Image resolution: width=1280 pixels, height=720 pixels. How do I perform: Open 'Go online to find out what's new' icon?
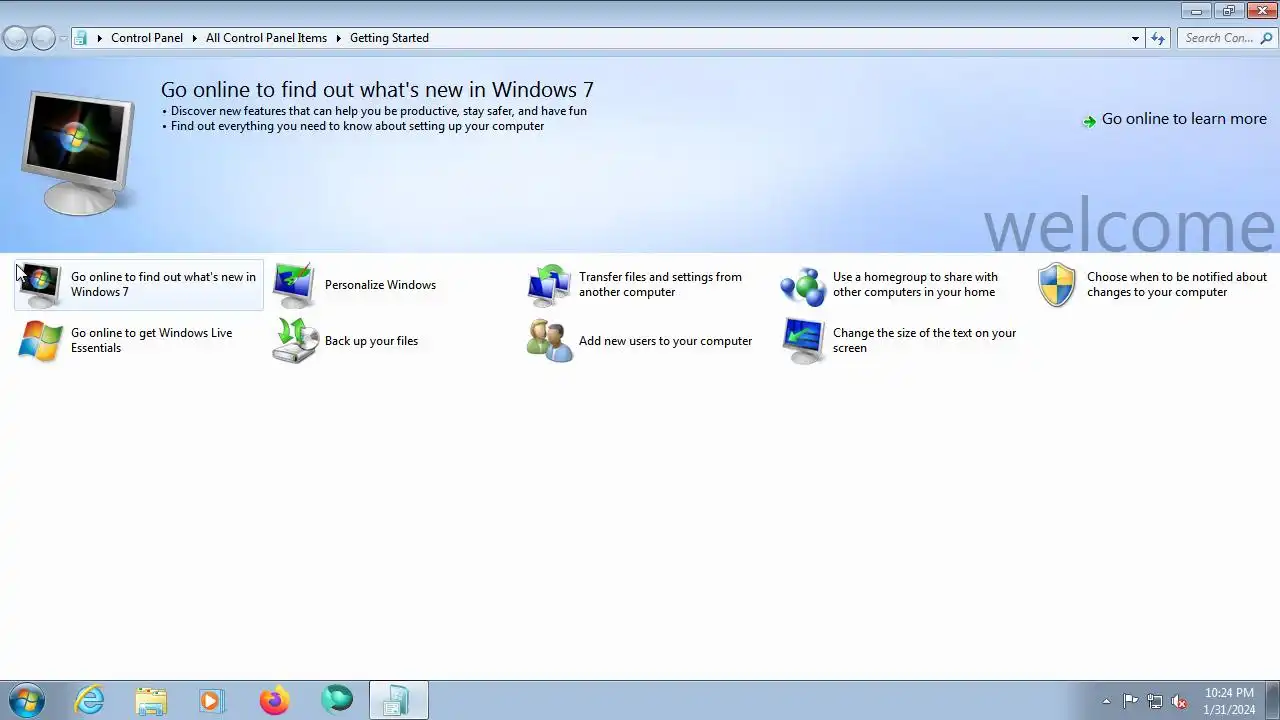point(40,285)
